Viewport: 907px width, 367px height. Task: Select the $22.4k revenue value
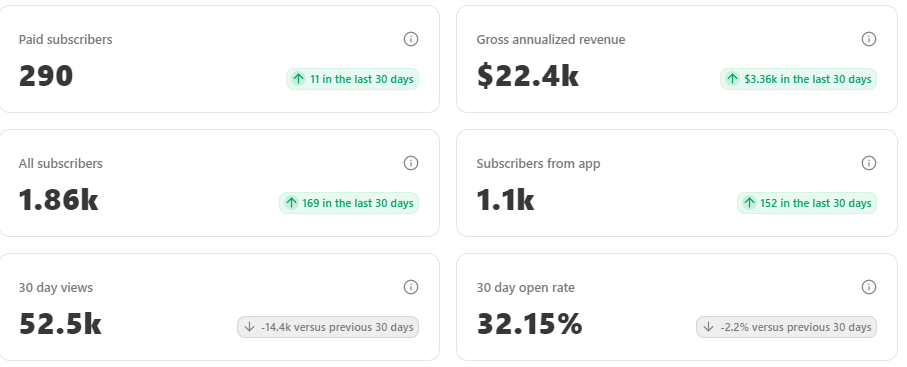528,76
